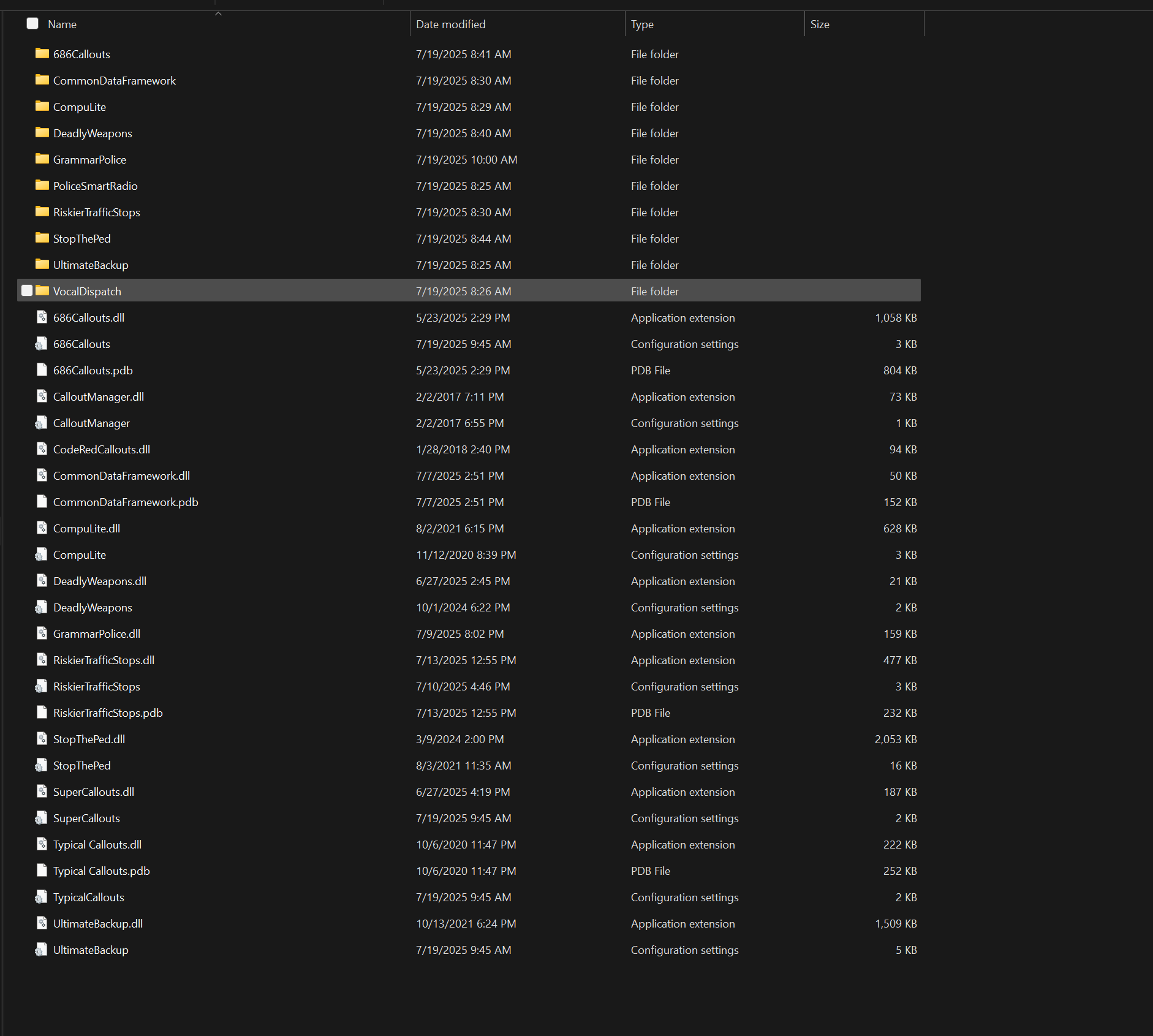Click the GrammarPolice folder icon
Viewport: 1153px width, 1036px height.
click(x=42, y=159)
